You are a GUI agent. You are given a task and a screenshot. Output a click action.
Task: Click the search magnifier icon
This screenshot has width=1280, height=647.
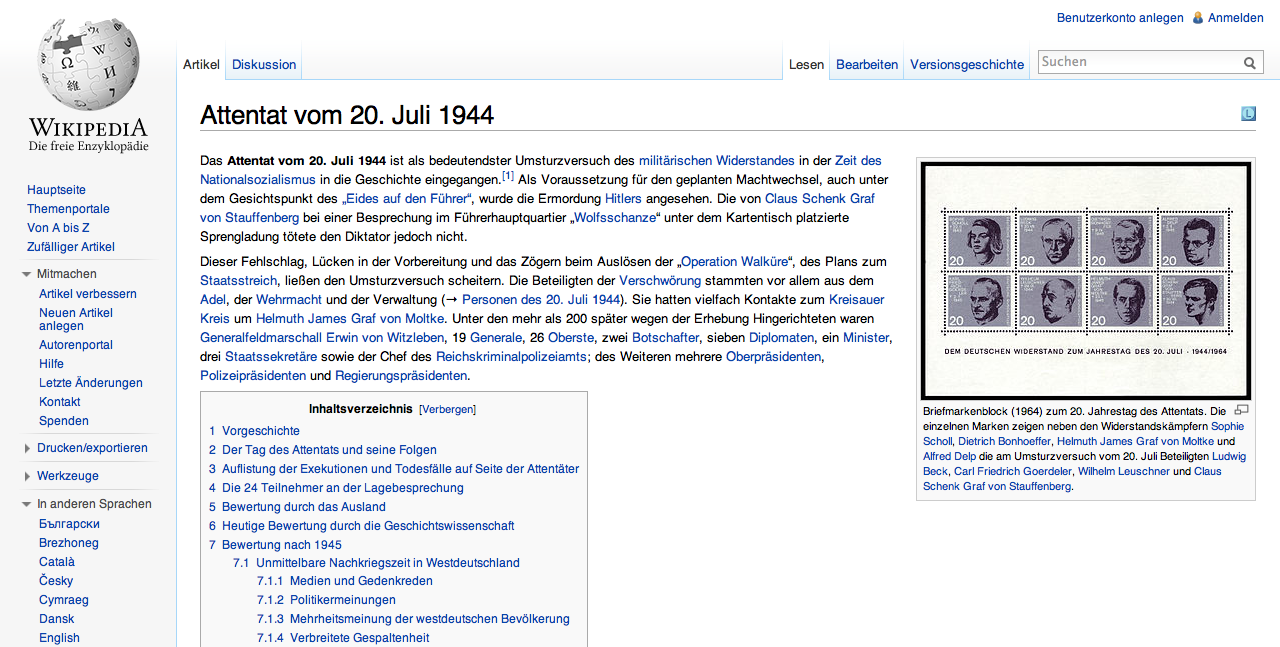pos(1250,62)
